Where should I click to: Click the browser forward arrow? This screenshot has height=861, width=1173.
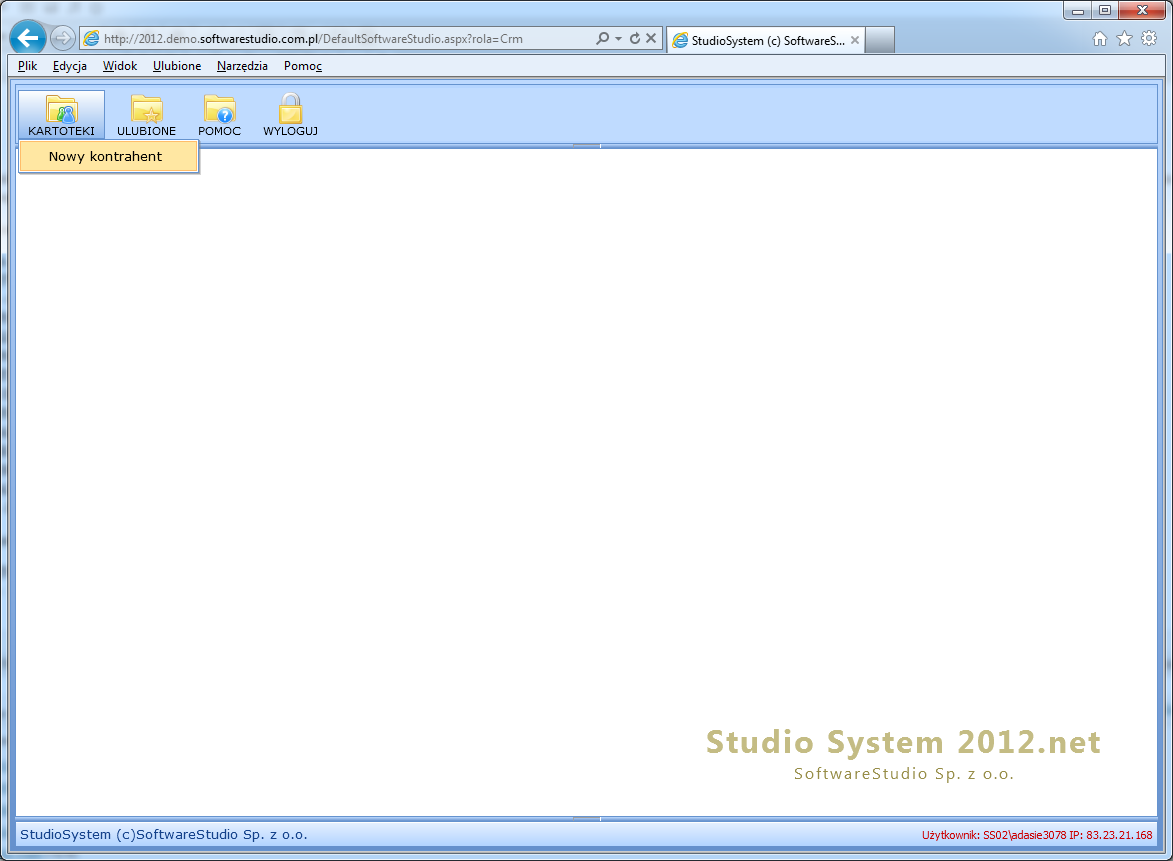click(63, 38)
